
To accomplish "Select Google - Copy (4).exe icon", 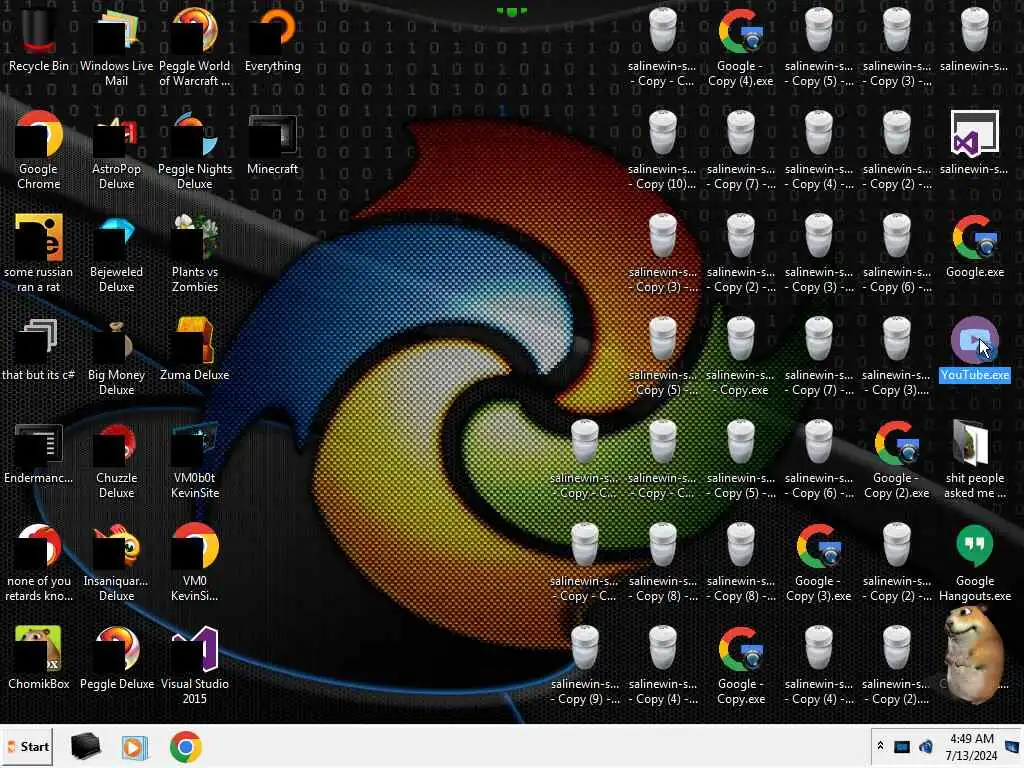I will [x=741, y=47].
